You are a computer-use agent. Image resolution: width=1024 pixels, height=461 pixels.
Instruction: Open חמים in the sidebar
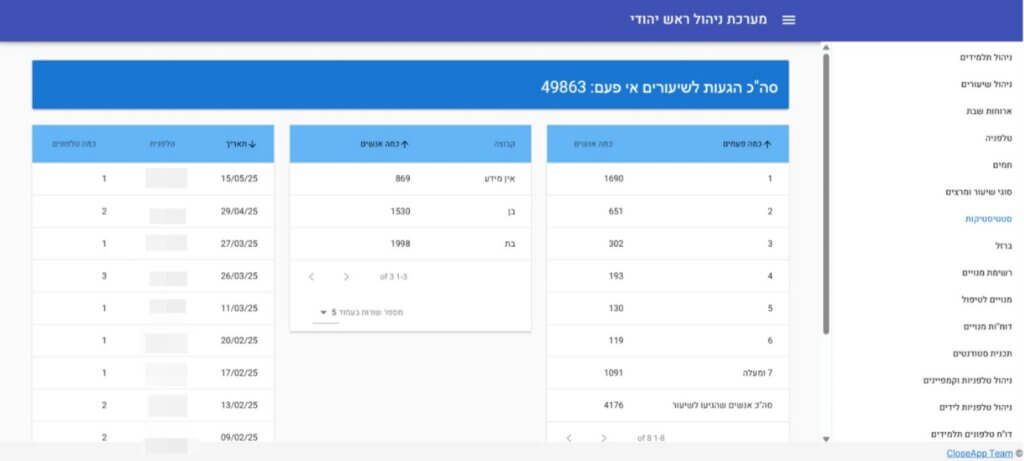[1002, 165]
